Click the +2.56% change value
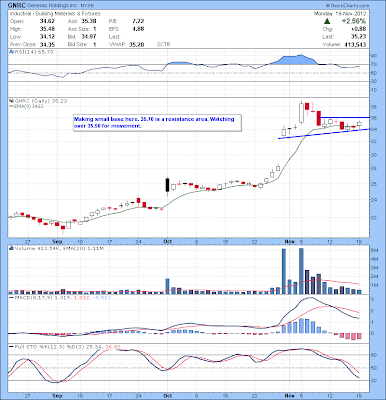Screen dimensions: 386x400 click(x=353, y=21)
